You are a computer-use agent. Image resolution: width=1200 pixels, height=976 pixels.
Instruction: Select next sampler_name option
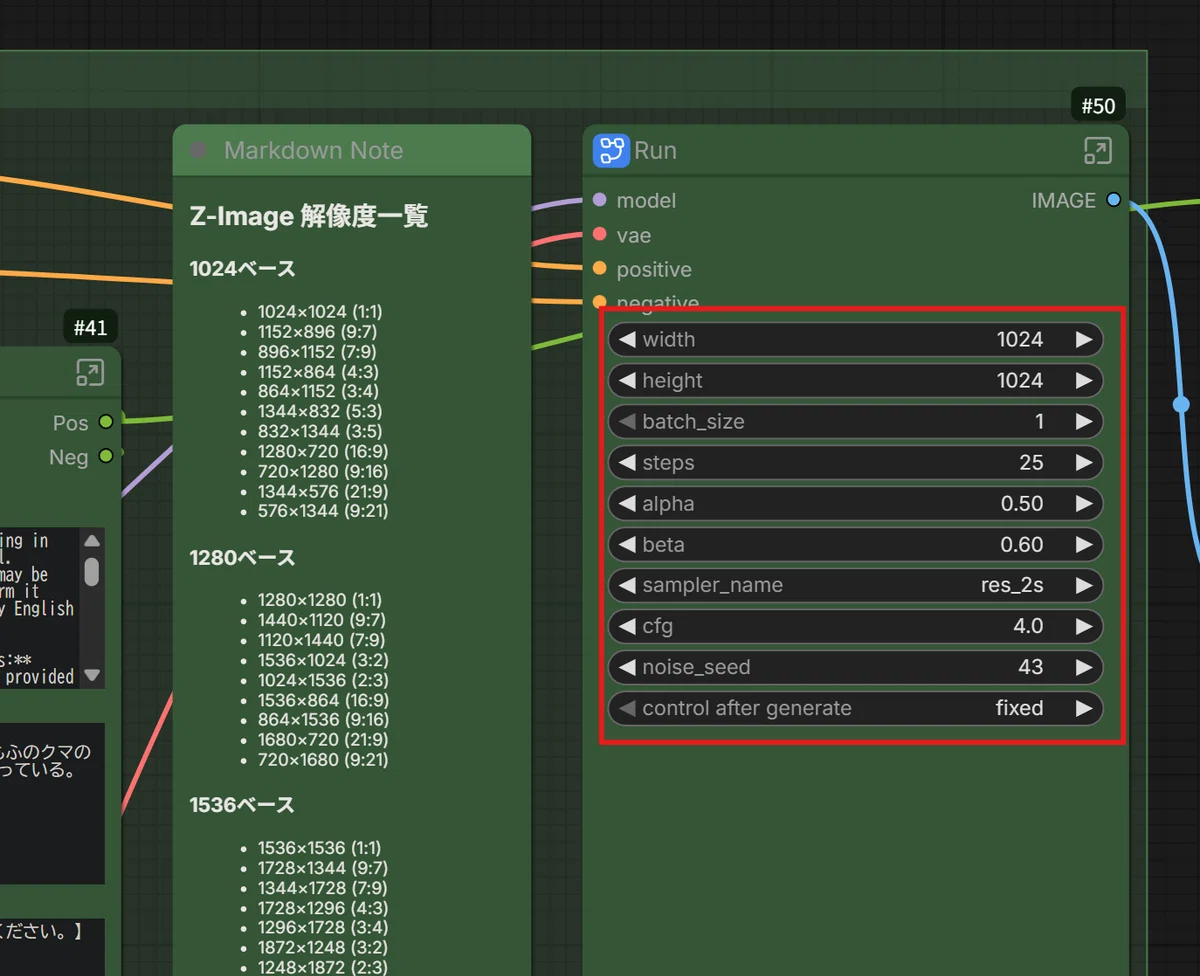(1084, 585)
